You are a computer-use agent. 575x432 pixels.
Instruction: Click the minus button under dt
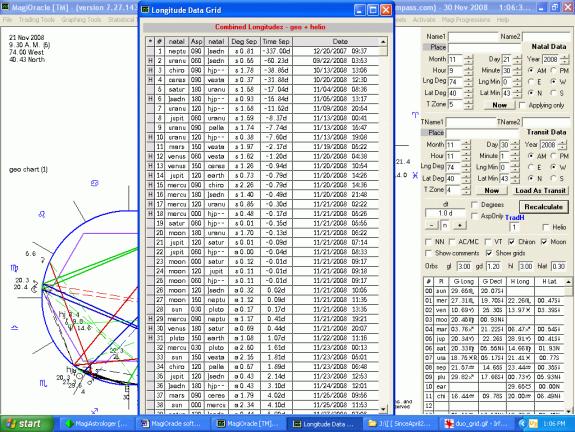tap(432, 225)
